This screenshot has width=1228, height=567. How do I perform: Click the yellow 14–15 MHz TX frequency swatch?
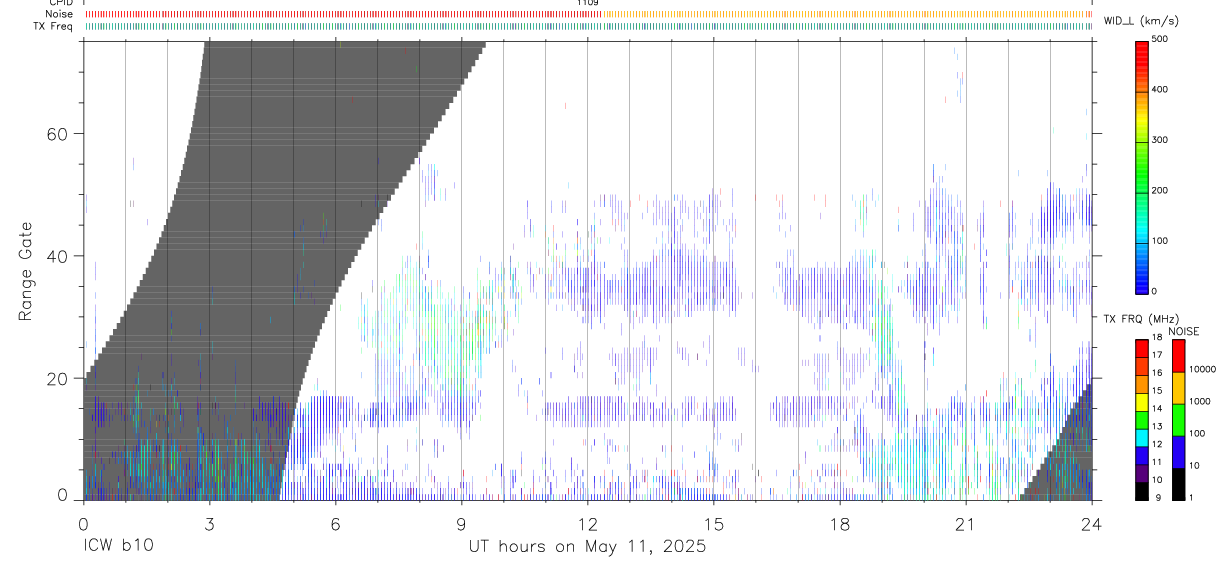pos(1142,402)
